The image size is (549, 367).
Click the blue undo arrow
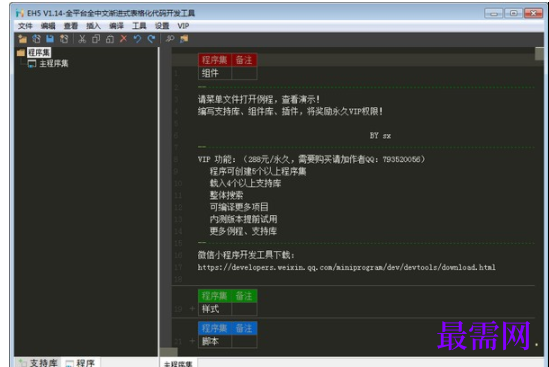pos(137,39)
